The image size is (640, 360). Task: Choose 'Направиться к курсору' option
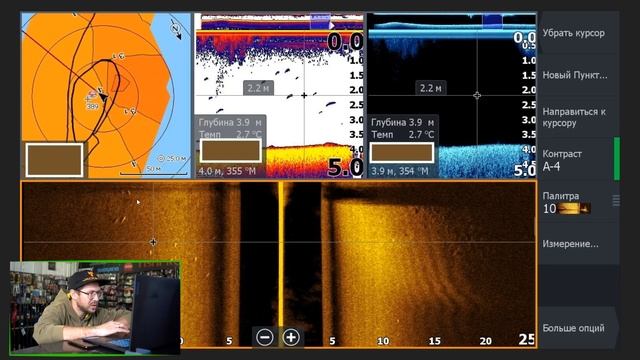pyautogui.click(x=574, y=117)
